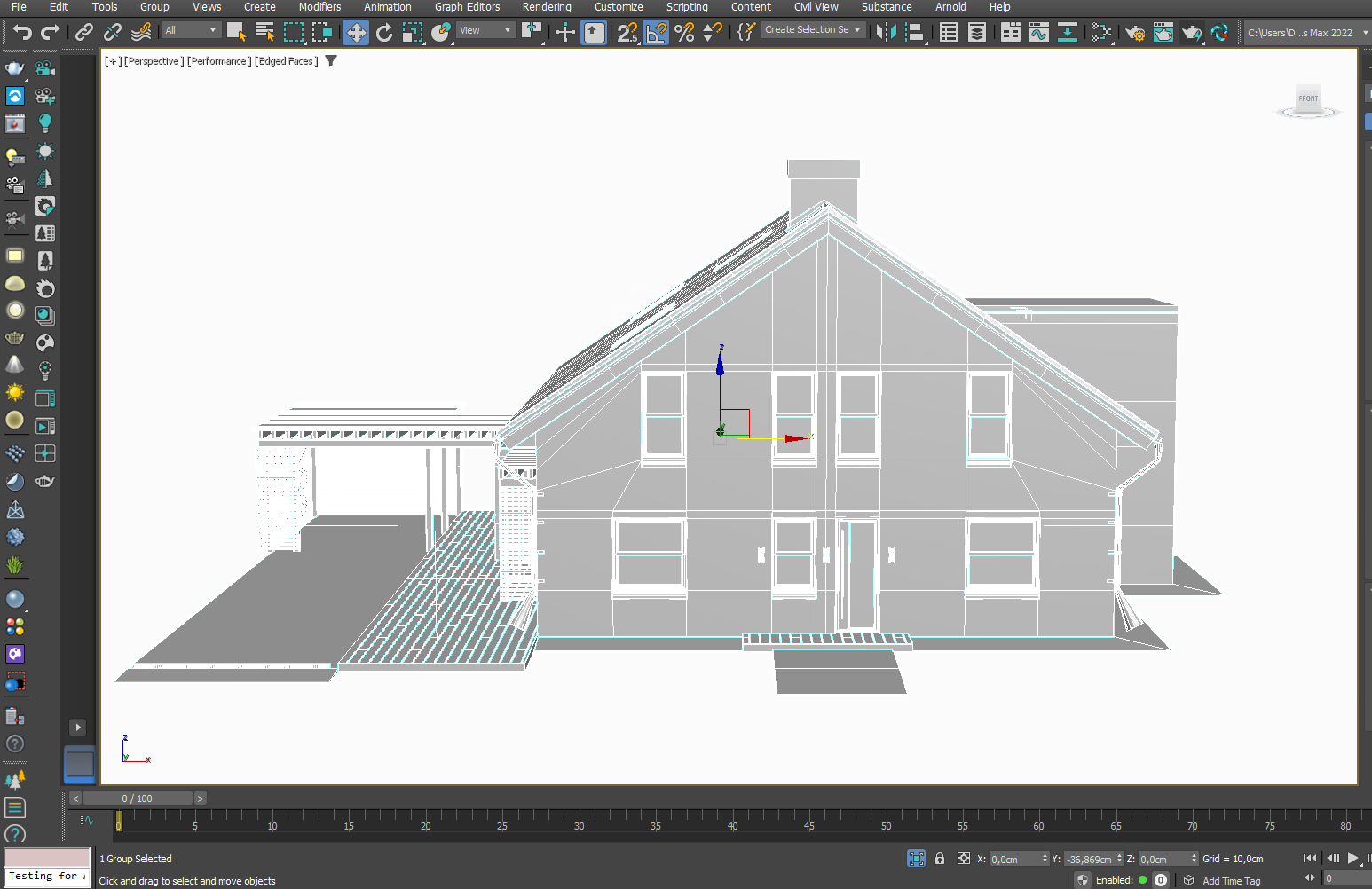Open the Curve Editor icon
The width and height of the screenshot is (1372, 889).
[x=1038, y=33]
